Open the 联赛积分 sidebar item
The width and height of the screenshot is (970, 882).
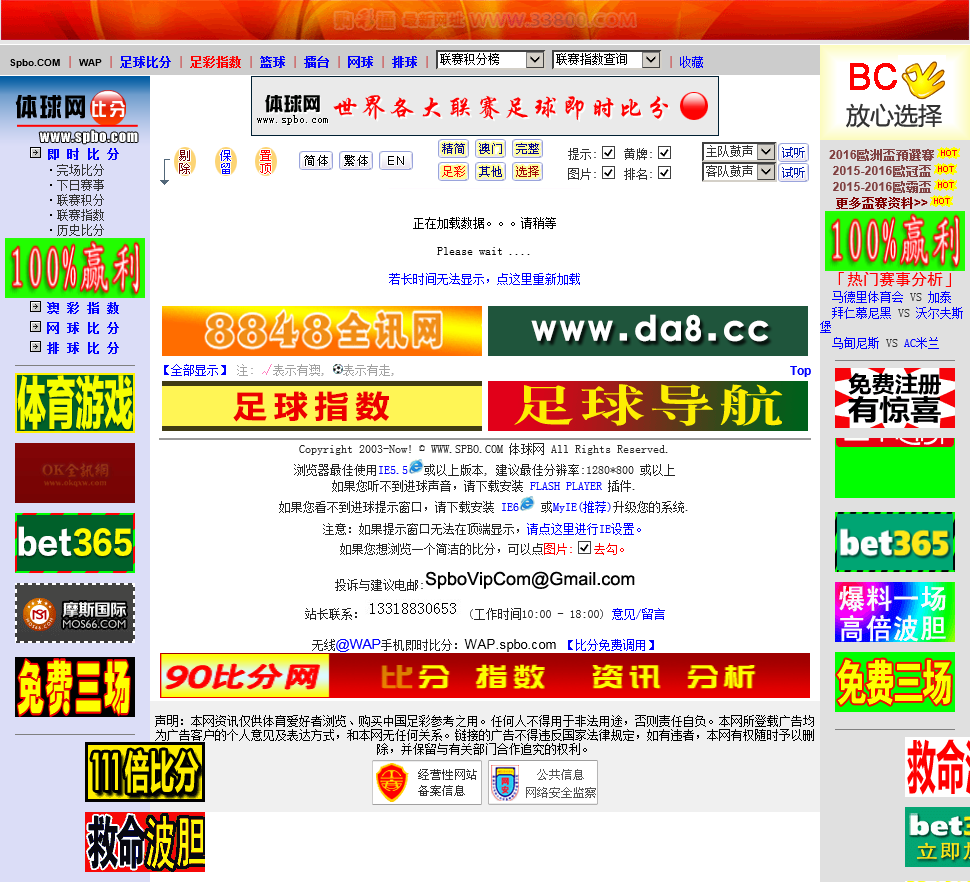[x=80, y=200]
